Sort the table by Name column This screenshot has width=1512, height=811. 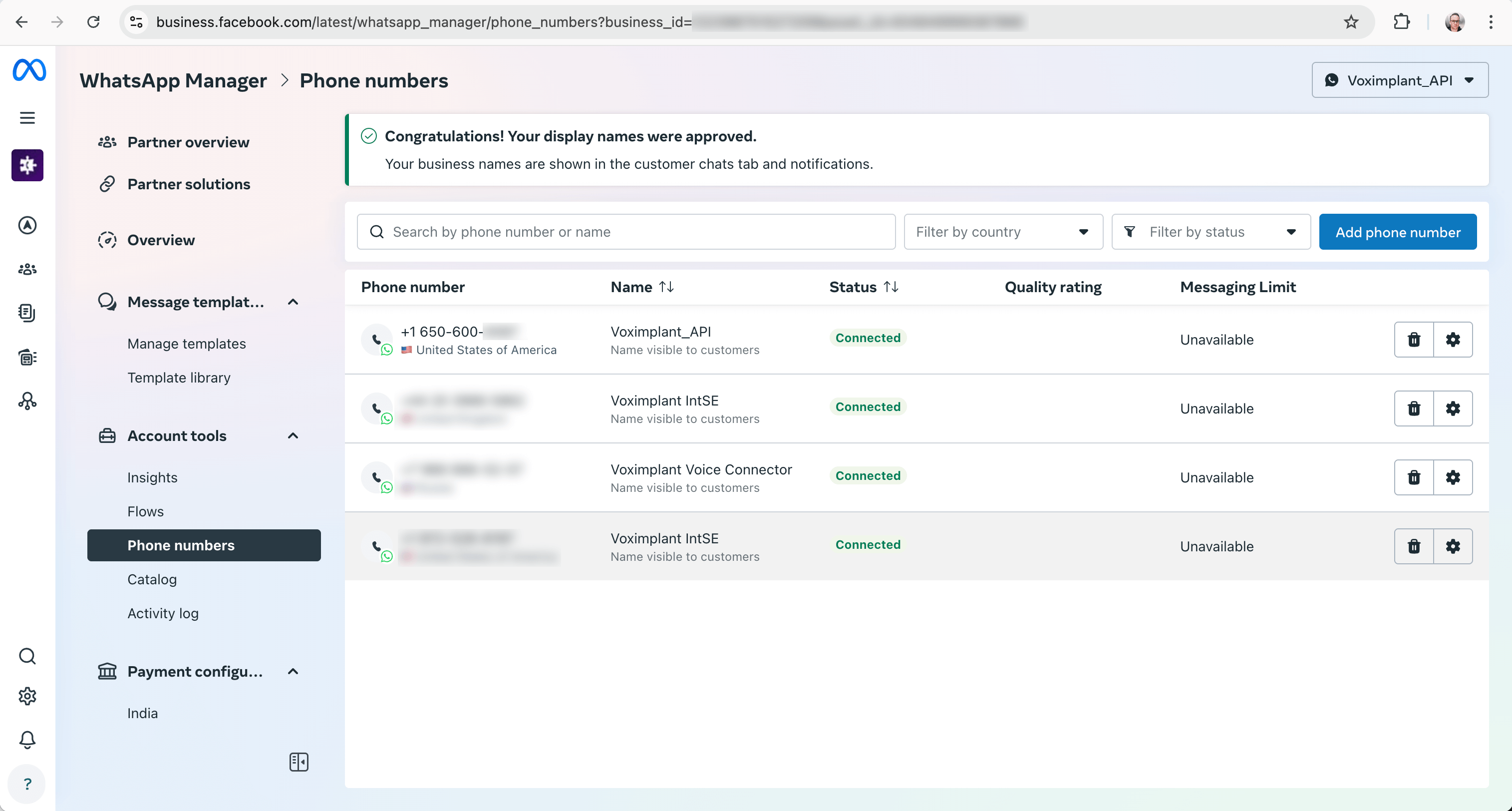point(665,287)
